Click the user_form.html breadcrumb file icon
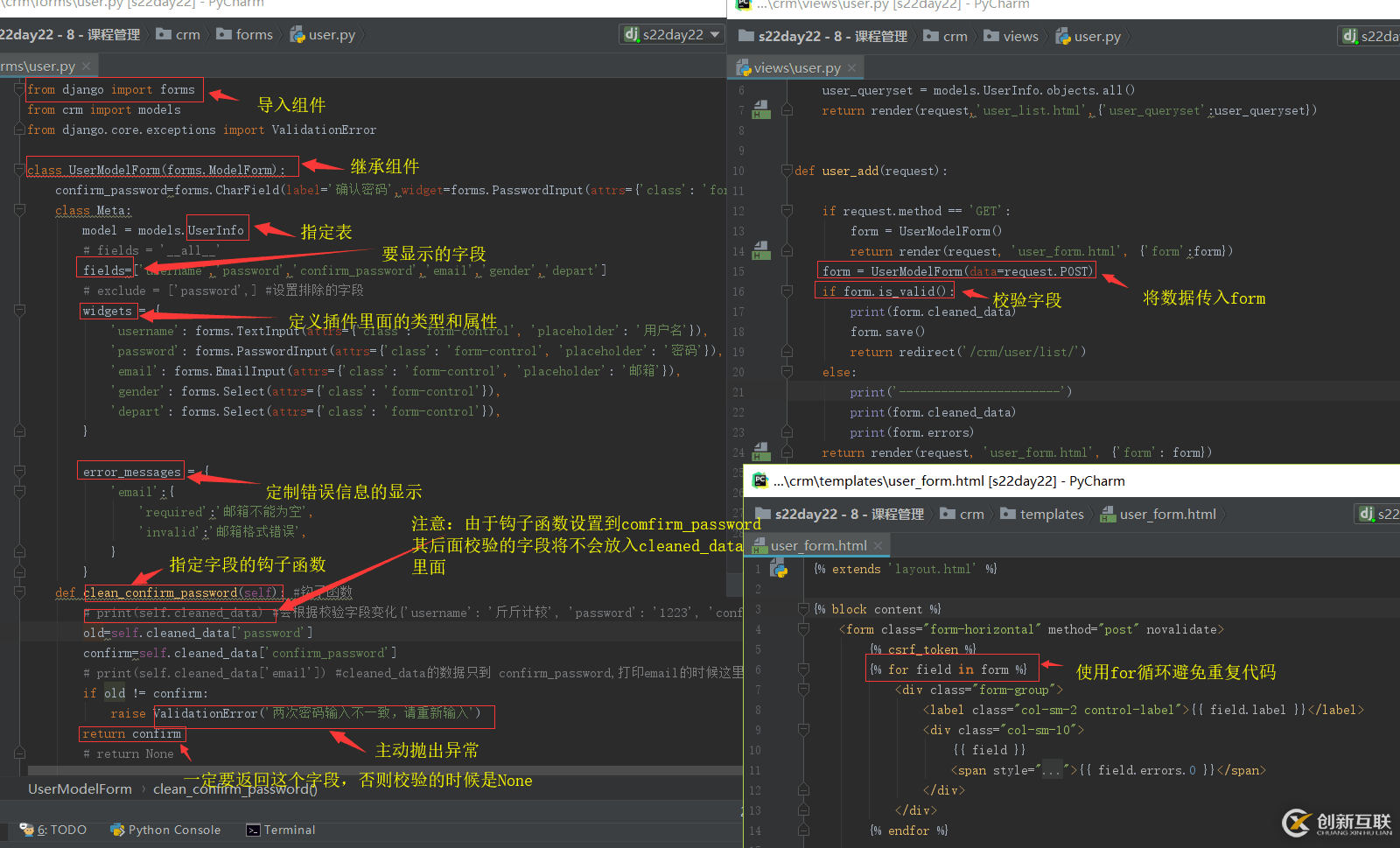The image size is (1400, 848). click(1108, 514)
